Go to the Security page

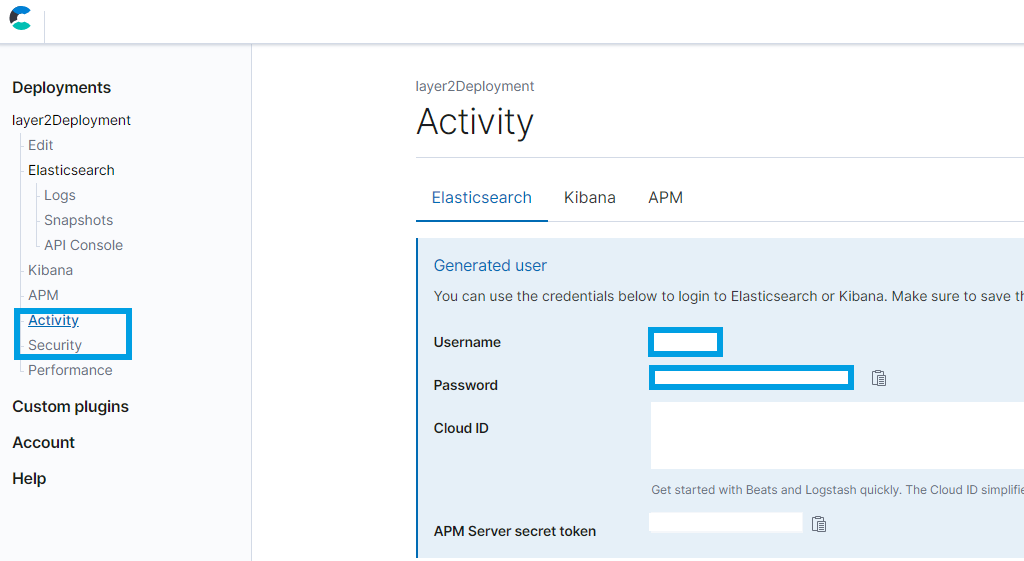click(x=55, y=345)
